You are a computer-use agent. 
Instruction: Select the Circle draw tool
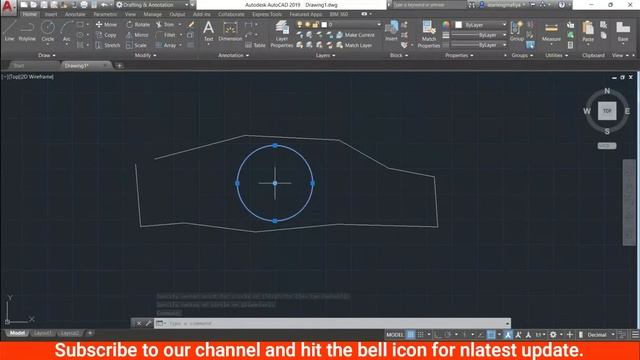[x=48, y=31]
